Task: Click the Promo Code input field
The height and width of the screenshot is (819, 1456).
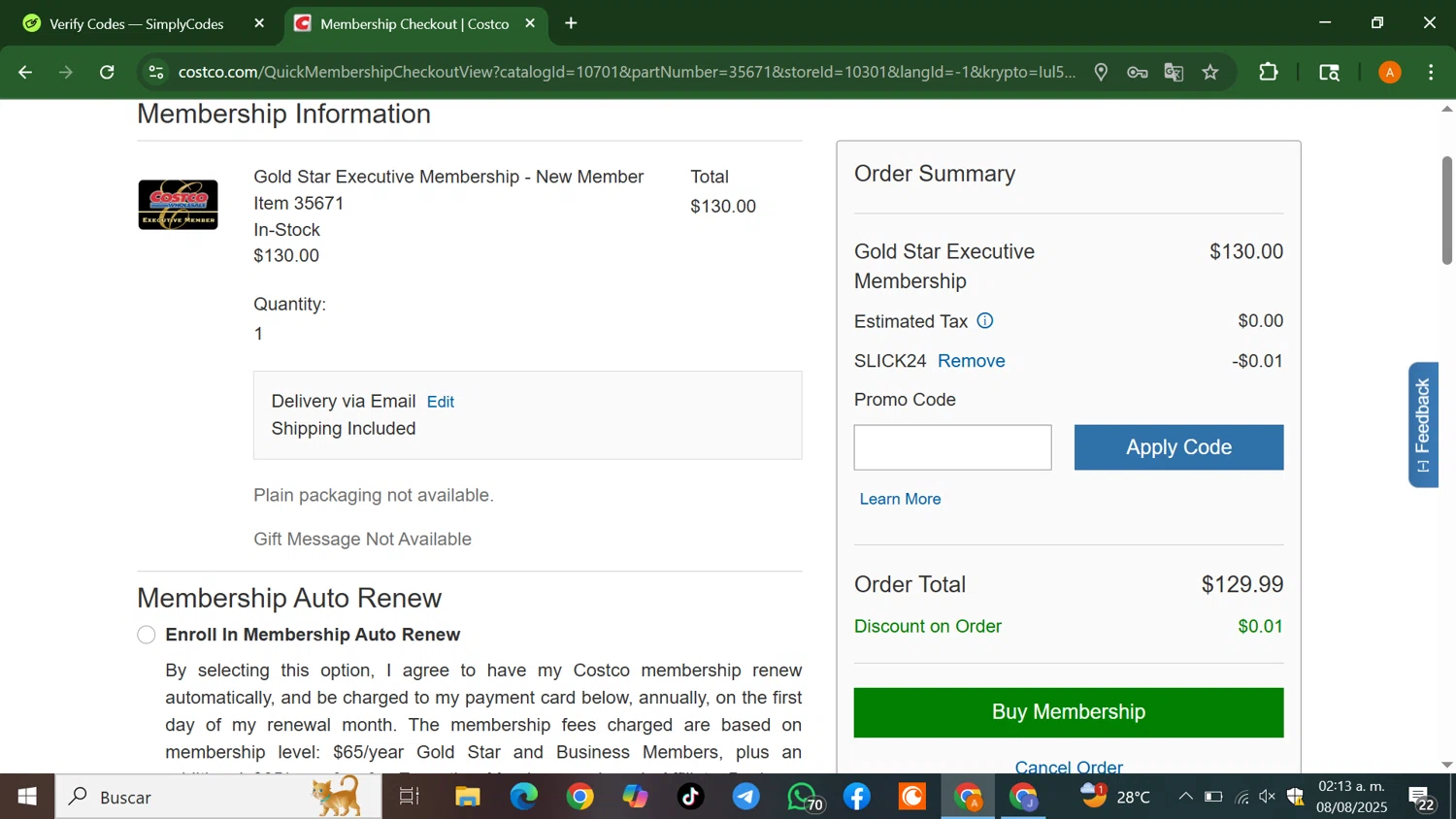Action: 952,447
